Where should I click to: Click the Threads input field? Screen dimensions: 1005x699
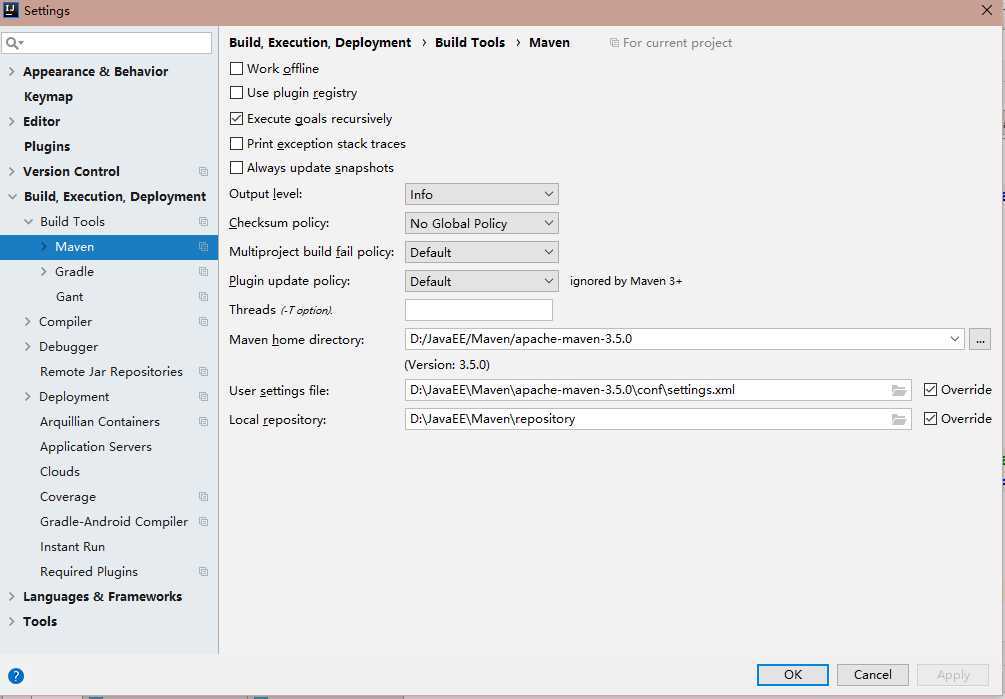pyautogui.click(x=478, y=310)
